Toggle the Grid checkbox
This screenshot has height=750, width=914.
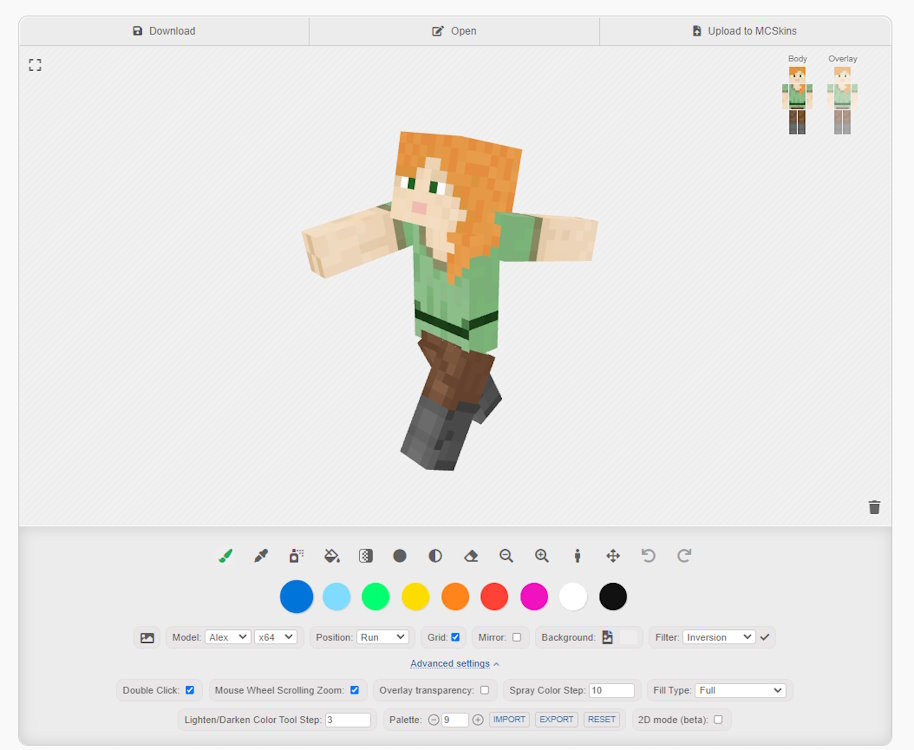tap(455, 637)
